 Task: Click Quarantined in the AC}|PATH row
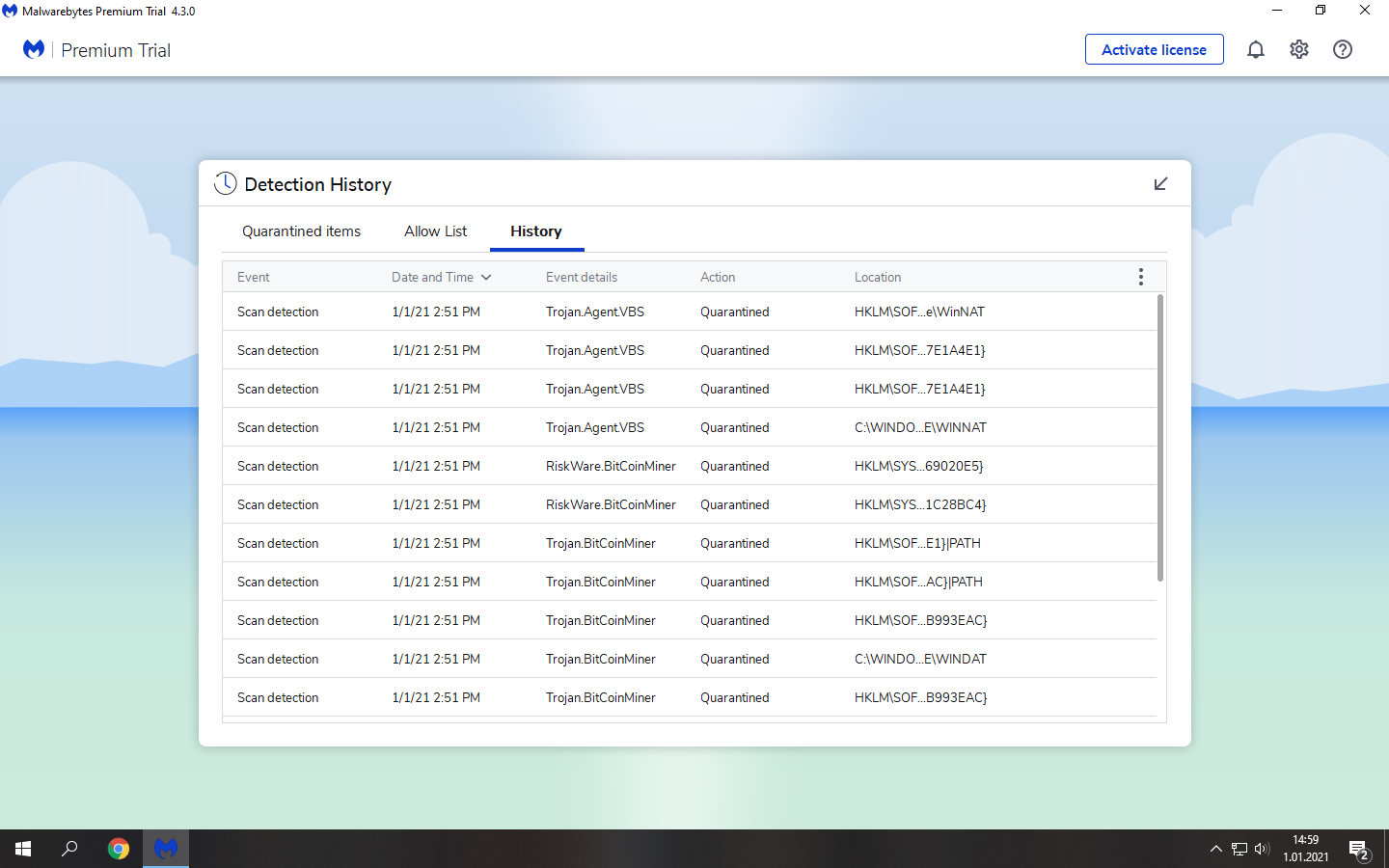pos(735,582)
